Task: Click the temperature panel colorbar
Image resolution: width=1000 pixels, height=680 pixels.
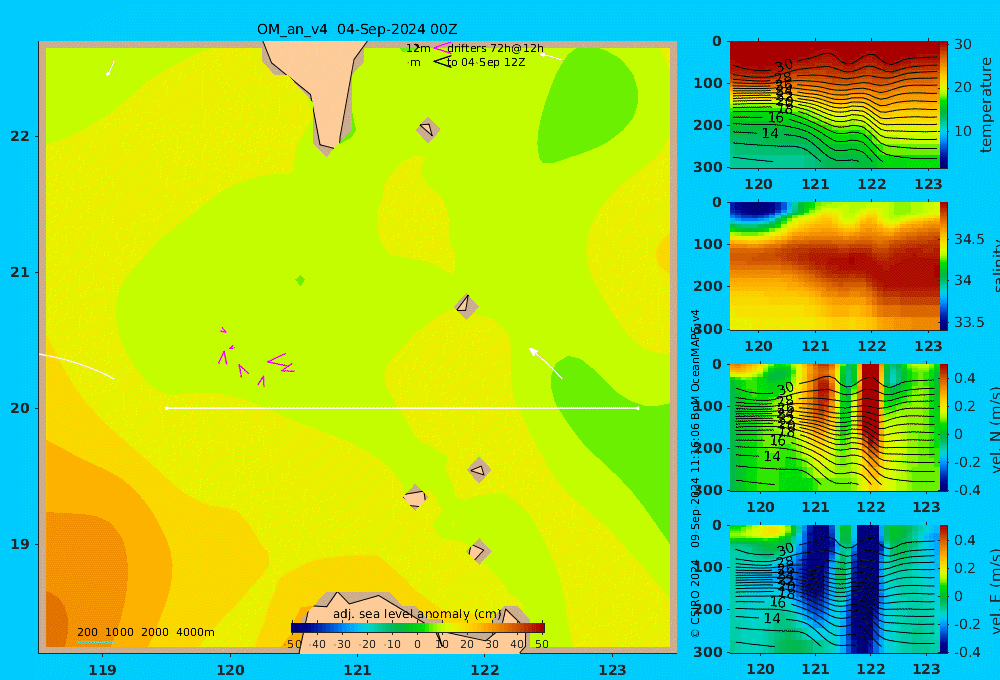Action: [944, 105]
